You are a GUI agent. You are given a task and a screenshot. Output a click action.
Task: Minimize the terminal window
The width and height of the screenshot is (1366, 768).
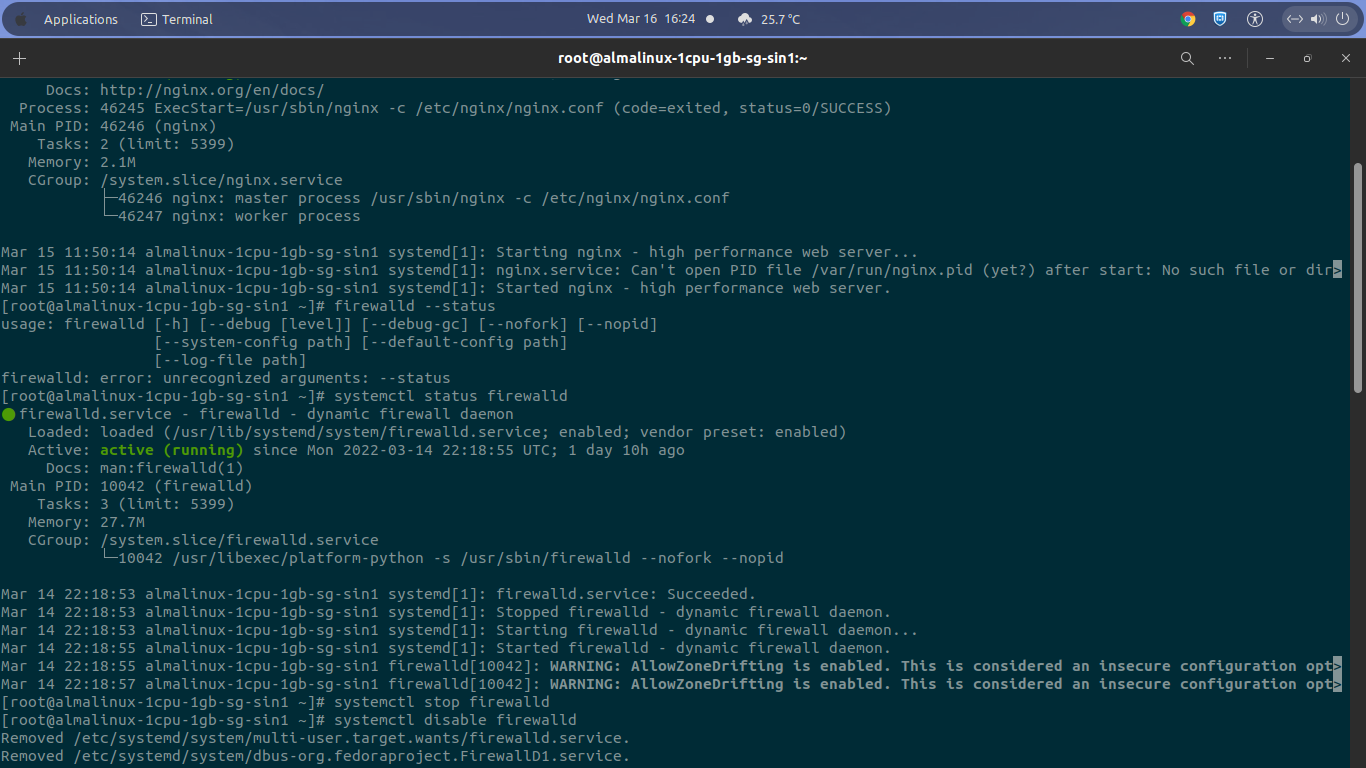tap(1269, 59)
